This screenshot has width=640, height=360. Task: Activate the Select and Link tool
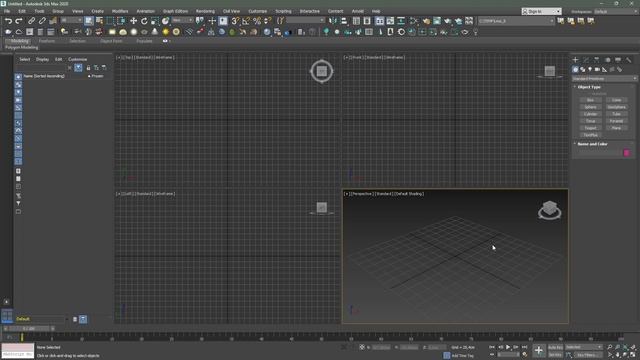coord(31,21)
